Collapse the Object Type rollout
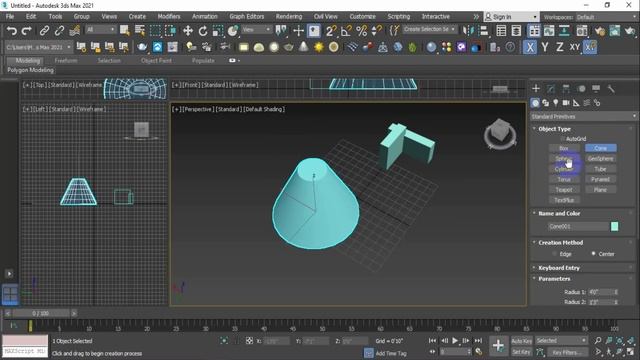The height and width of the screenshot is (360, 640). pyautogui.click(x=554, y=129)
